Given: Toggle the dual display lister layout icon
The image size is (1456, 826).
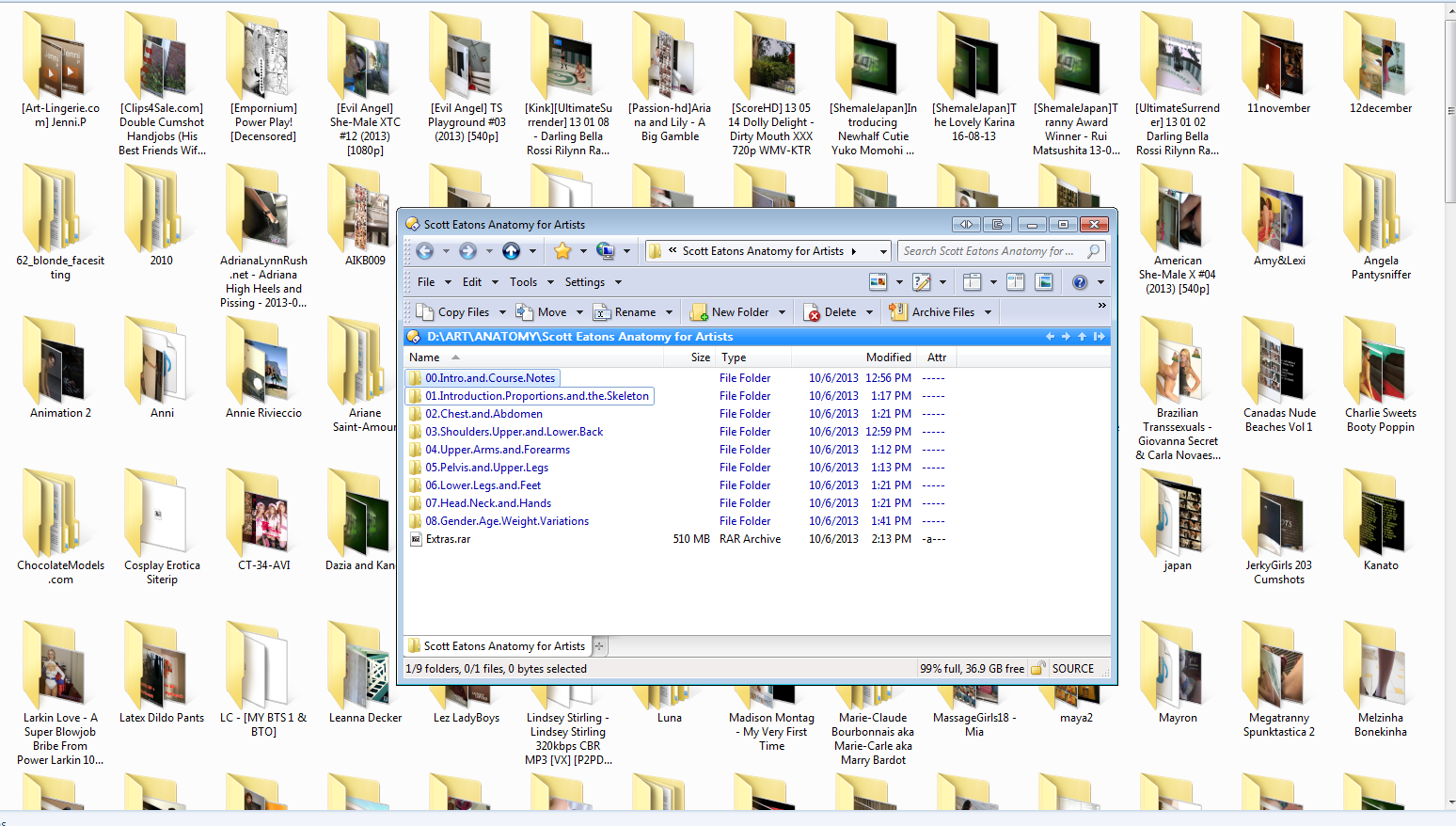Looking at the screenshot, I should pyautogui.click(x=1015, y=282).
